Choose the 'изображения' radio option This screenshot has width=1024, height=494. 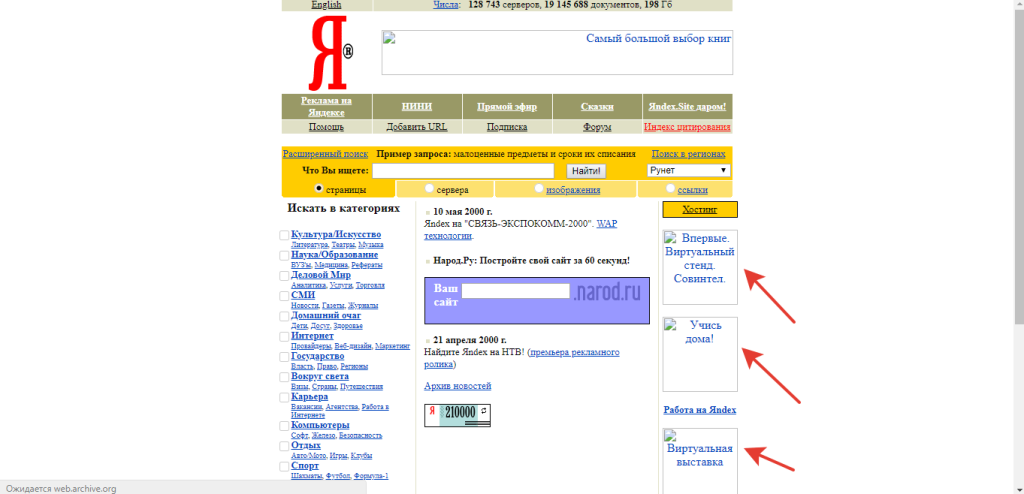pos(539,188)
